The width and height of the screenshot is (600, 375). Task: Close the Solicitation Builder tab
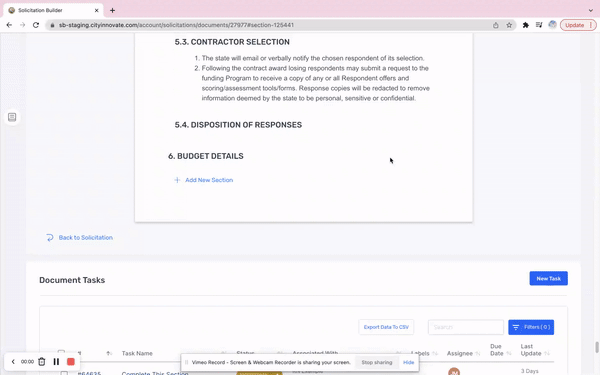(x=96, y=10)
